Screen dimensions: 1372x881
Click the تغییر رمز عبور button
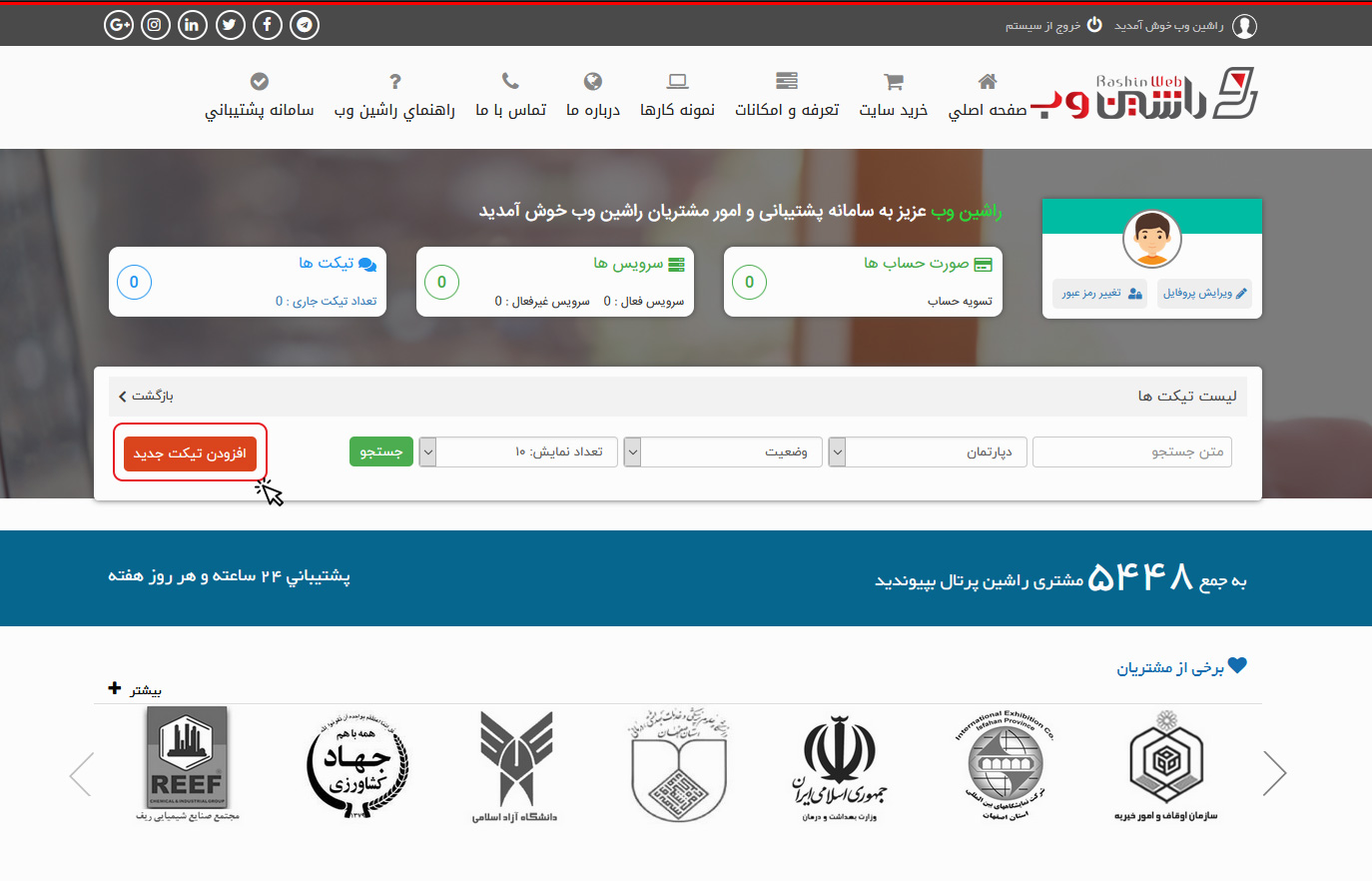[x=1101, y=293]
